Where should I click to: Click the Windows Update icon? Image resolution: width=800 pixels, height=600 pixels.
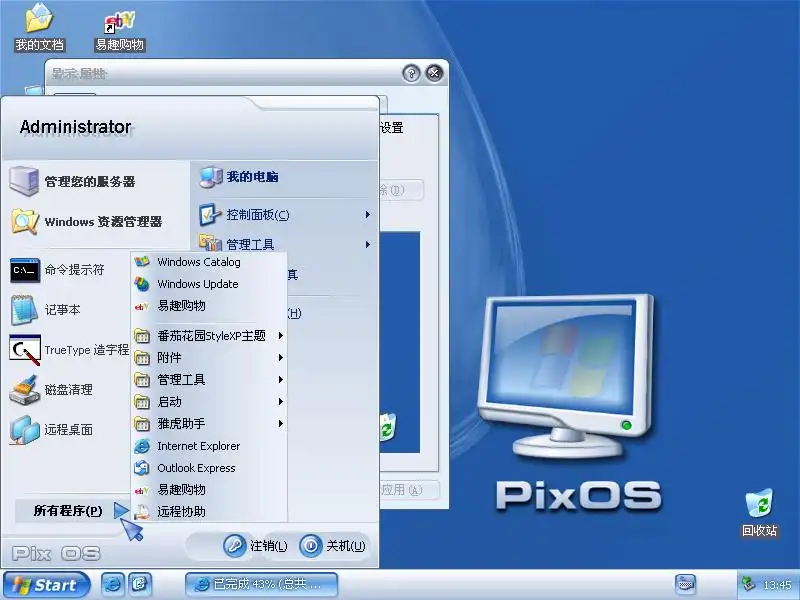point(141,284)
